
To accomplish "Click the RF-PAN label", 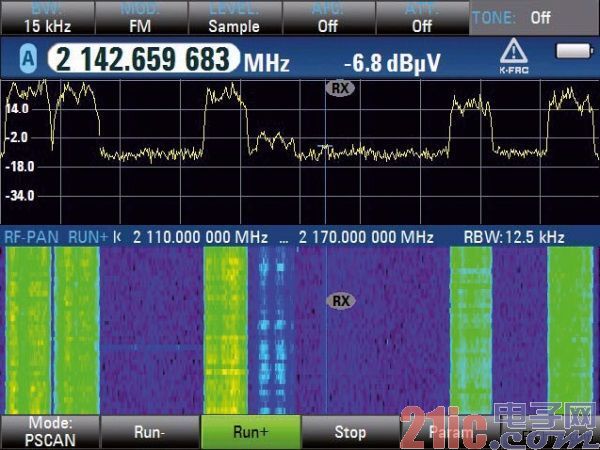I will (x=31, y=237).
